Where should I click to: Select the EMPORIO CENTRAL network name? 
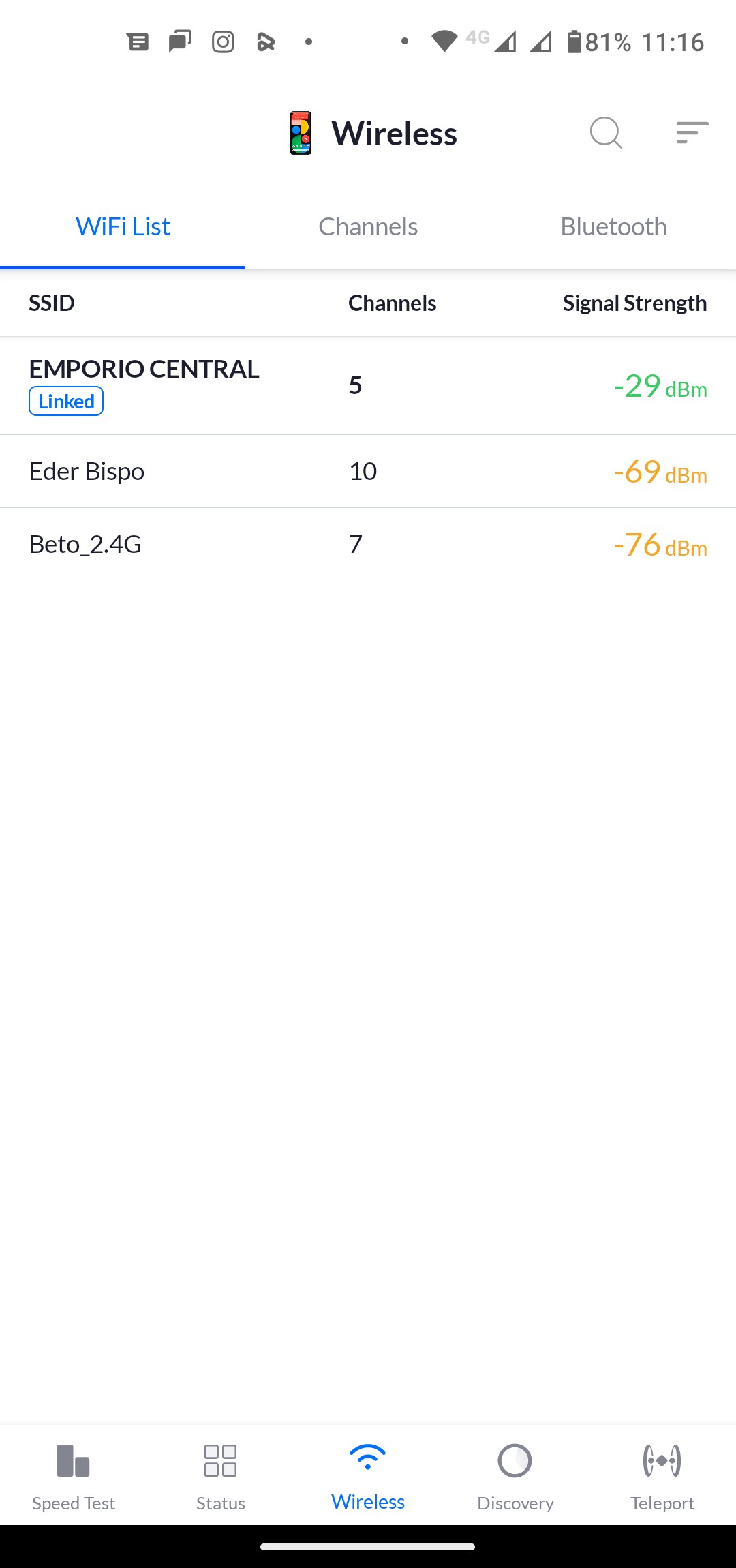pos(144,369)
